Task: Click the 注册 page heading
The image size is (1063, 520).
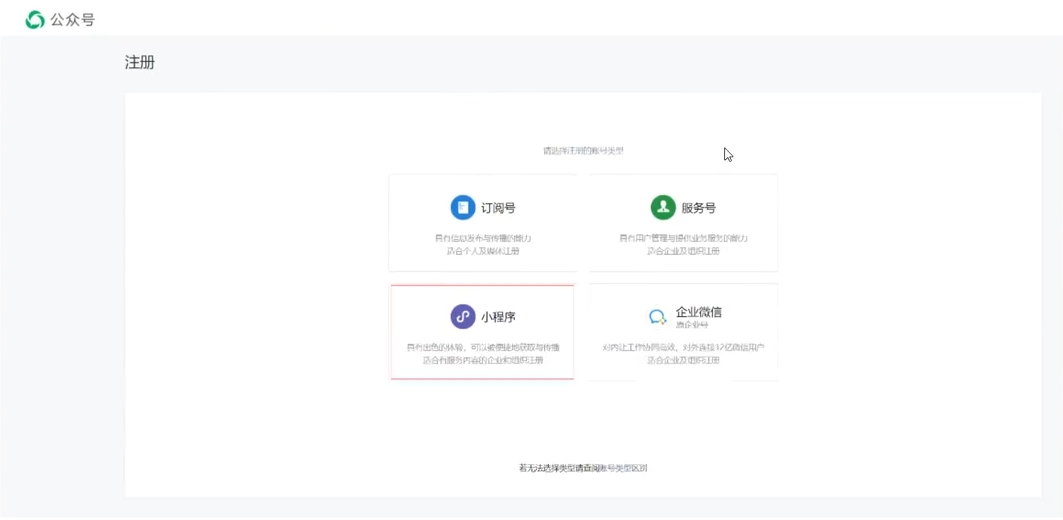Action: [x=140, y=63]
